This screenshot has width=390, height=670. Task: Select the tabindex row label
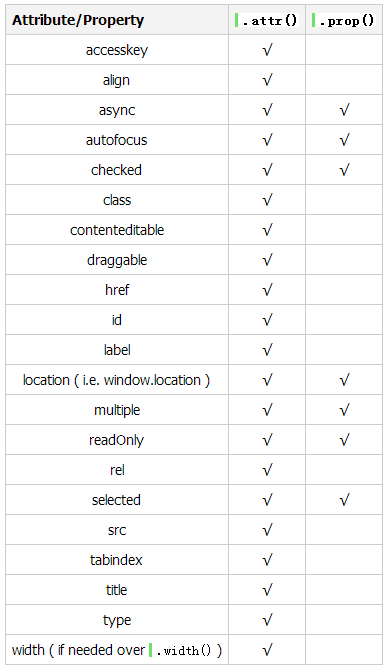coord(116,560)
